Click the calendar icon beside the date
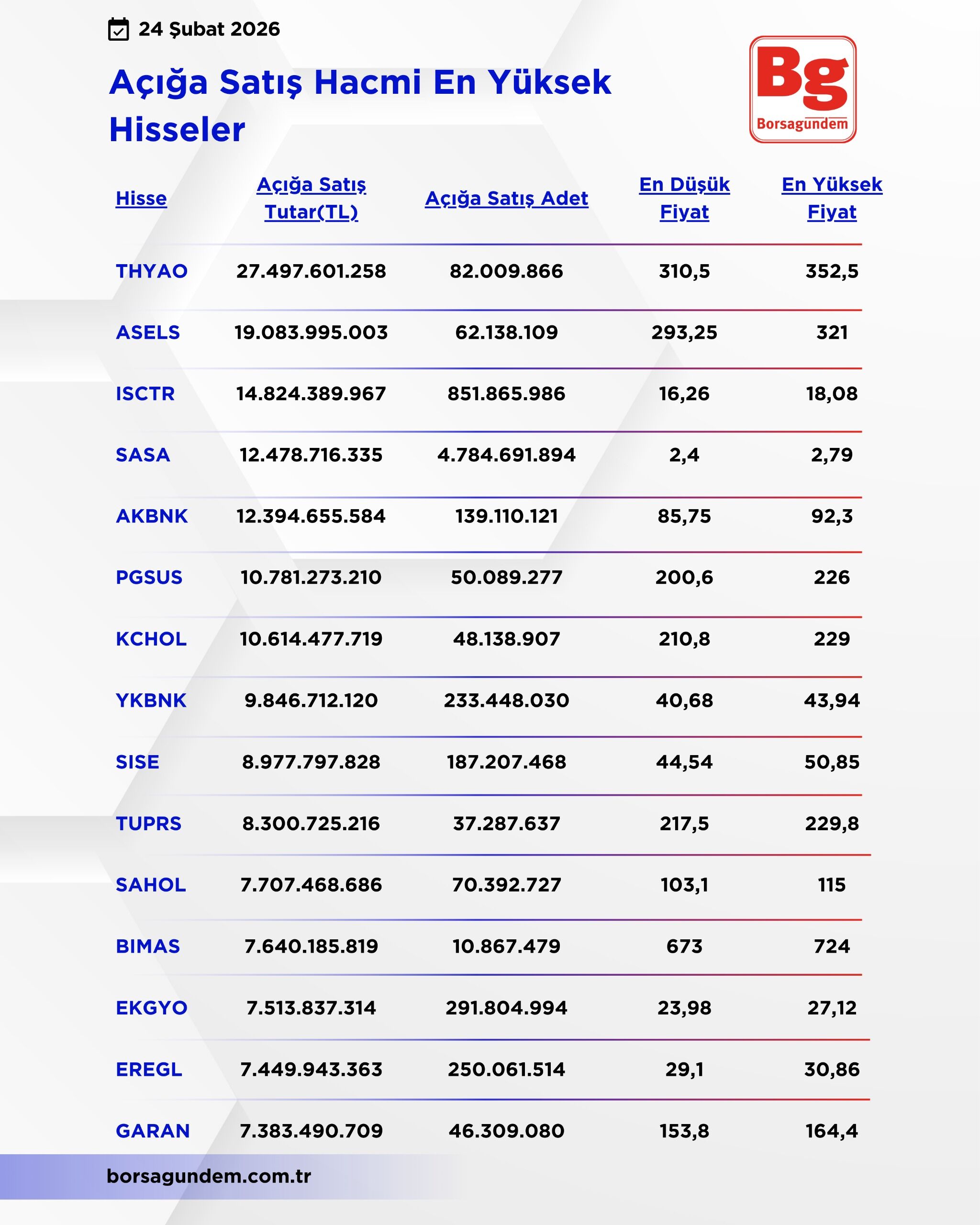 tap(118, 30)
